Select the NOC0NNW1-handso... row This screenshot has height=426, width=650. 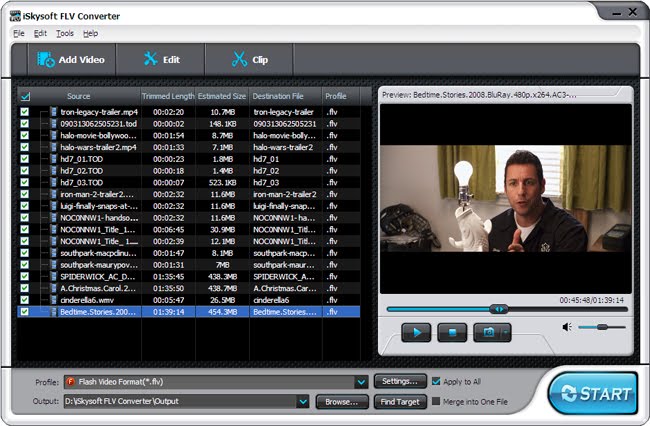(189, 218)
